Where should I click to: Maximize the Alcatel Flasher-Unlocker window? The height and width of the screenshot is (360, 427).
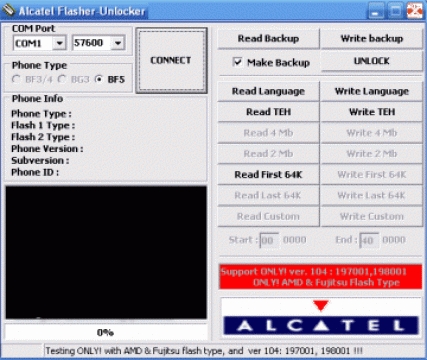point(395,11)
